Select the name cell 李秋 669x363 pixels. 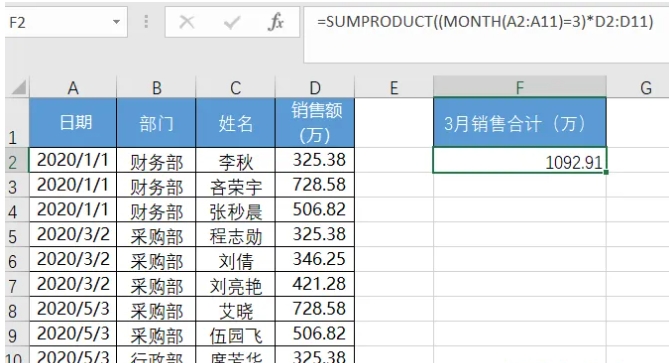pos(236,160)
